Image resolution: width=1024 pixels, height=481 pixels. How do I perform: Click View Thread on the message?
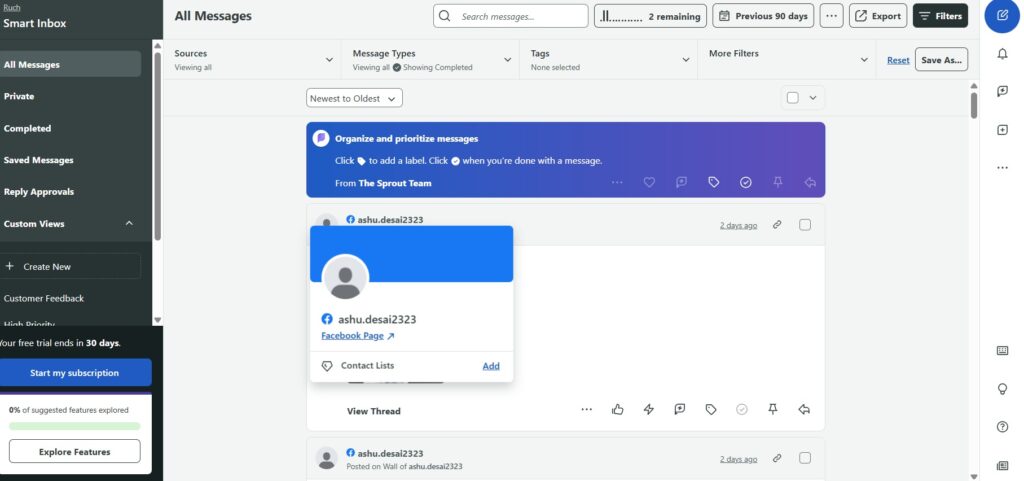coord(374,411)
